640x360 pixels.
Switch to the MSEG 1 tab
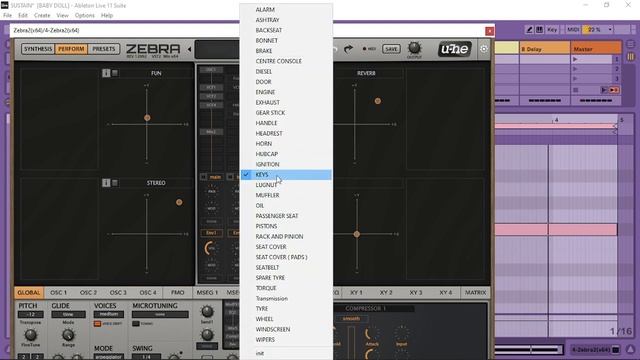click(207, 293)
